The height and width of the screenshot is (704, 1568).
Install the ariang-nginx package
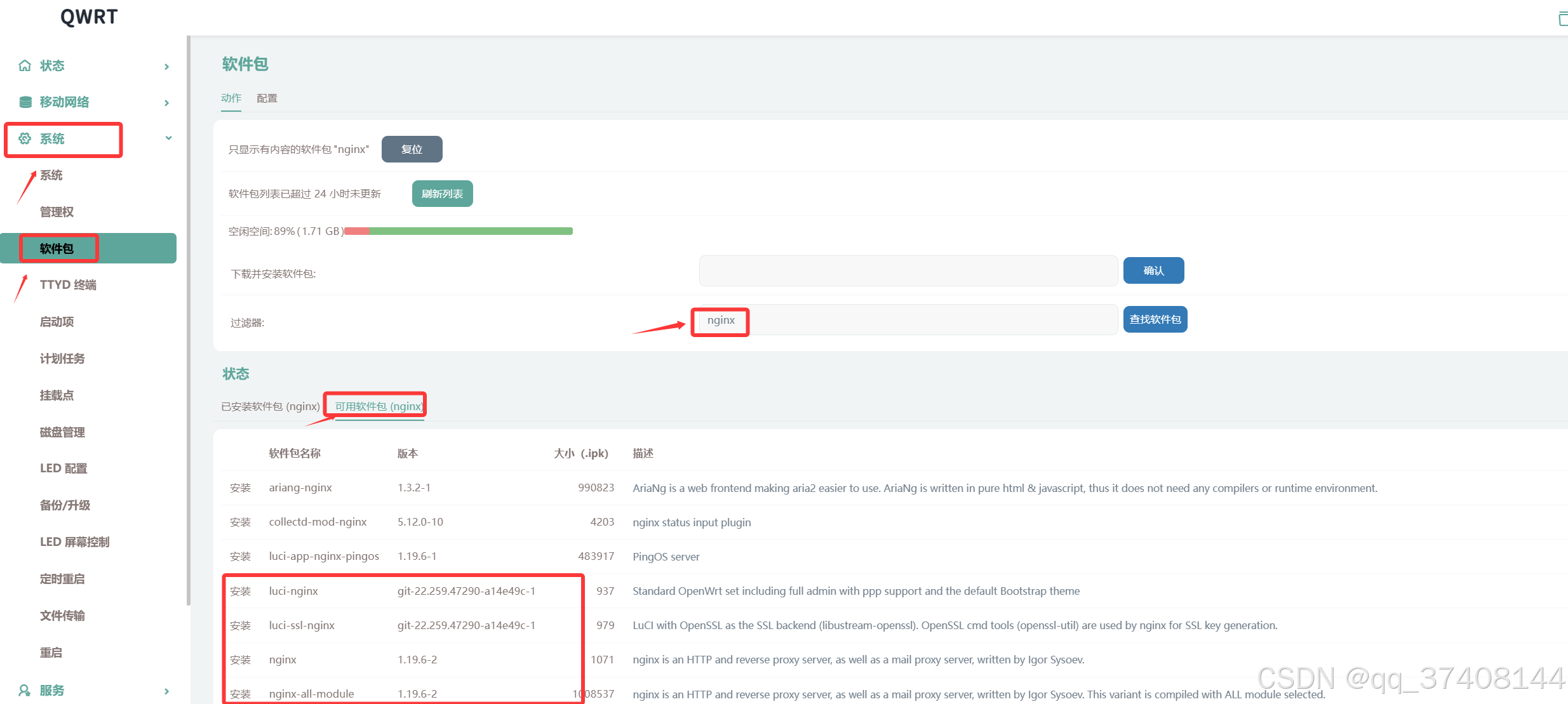[240, 488]
